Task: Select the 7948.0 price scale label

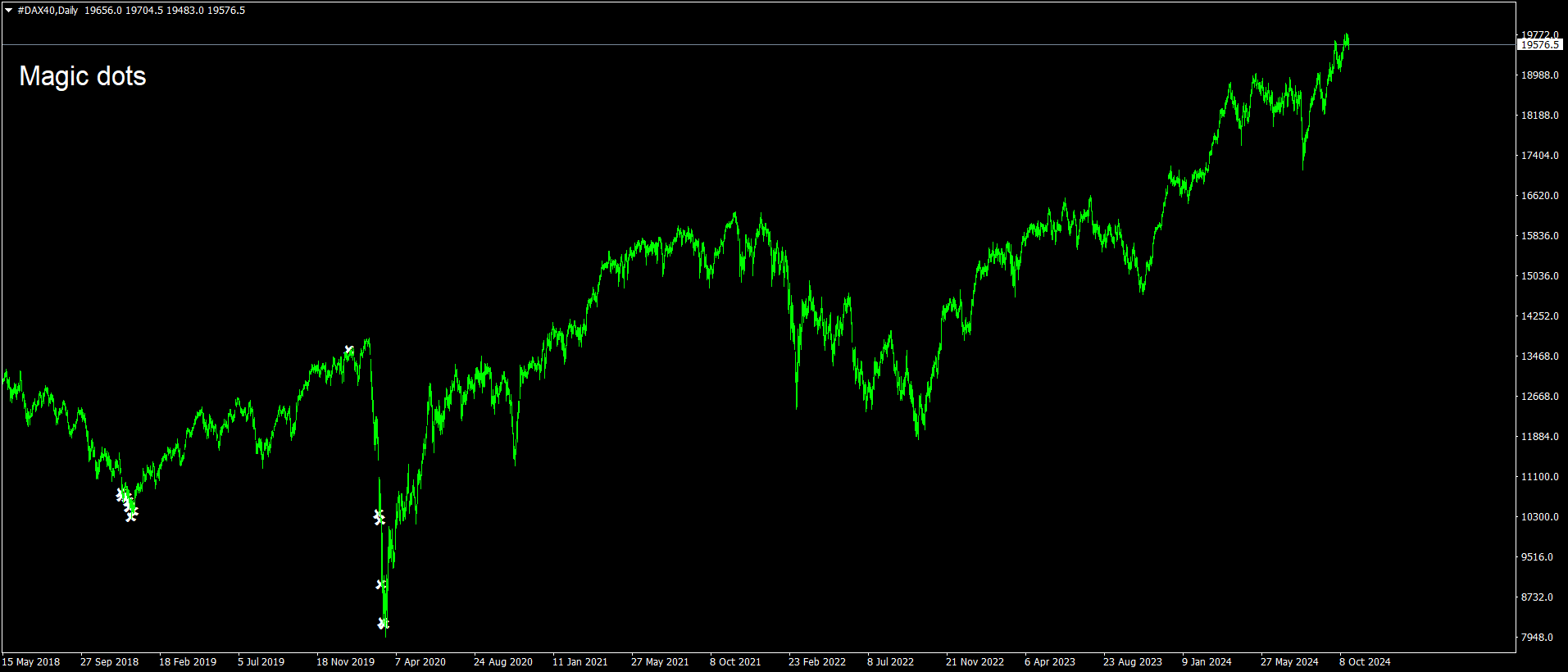Action: click(x=1537, y=638)
